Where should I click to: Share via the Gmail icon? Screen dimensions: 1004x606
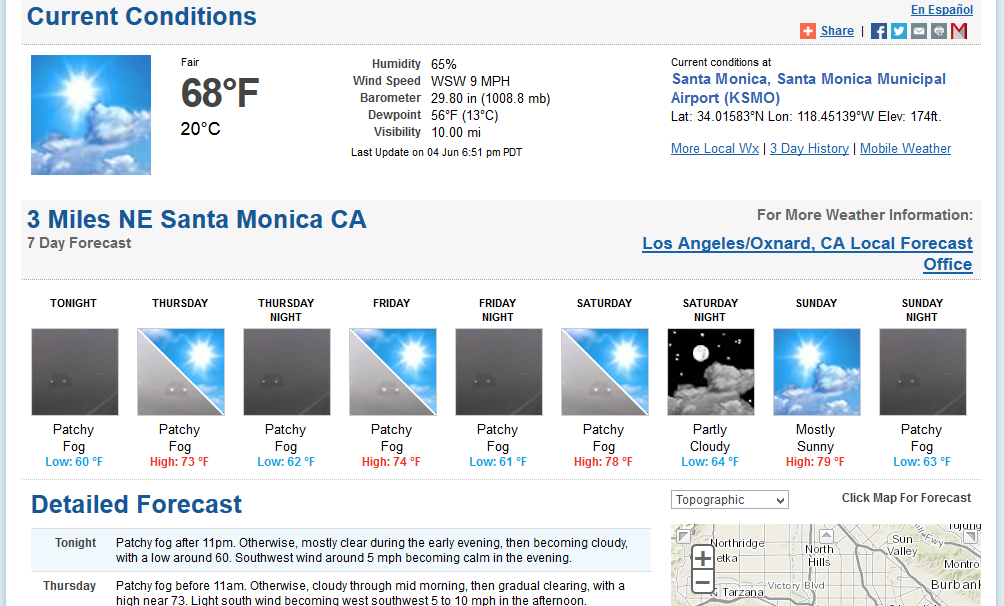click(959, 31)
